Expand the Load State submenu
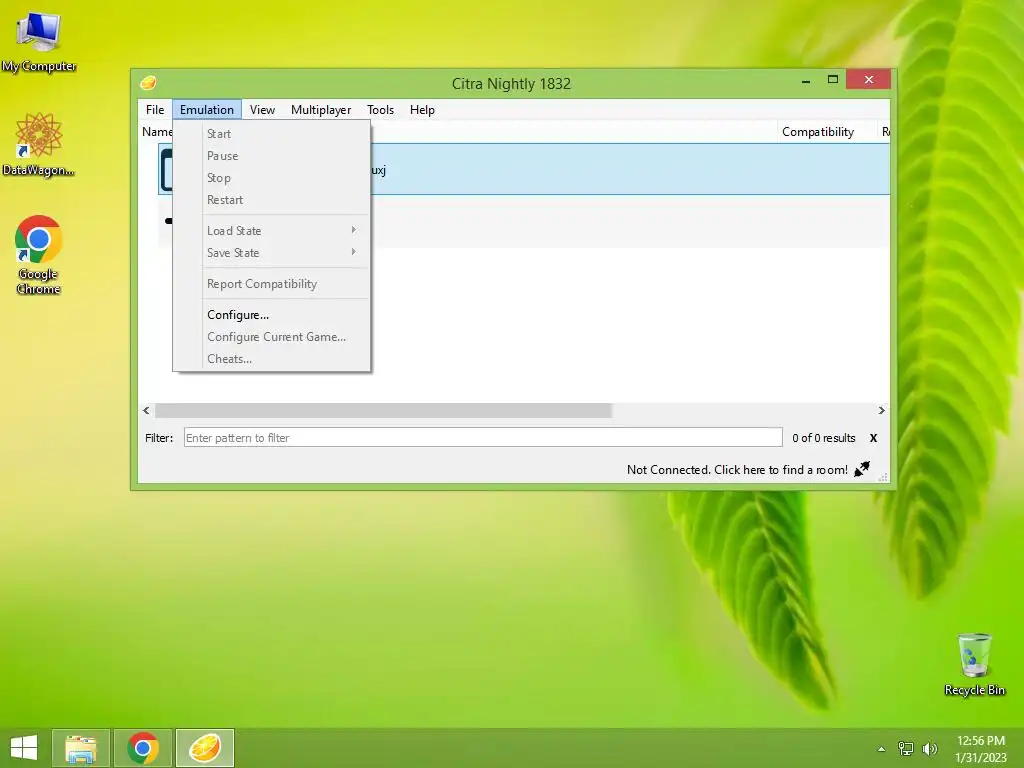 [272, 231]
